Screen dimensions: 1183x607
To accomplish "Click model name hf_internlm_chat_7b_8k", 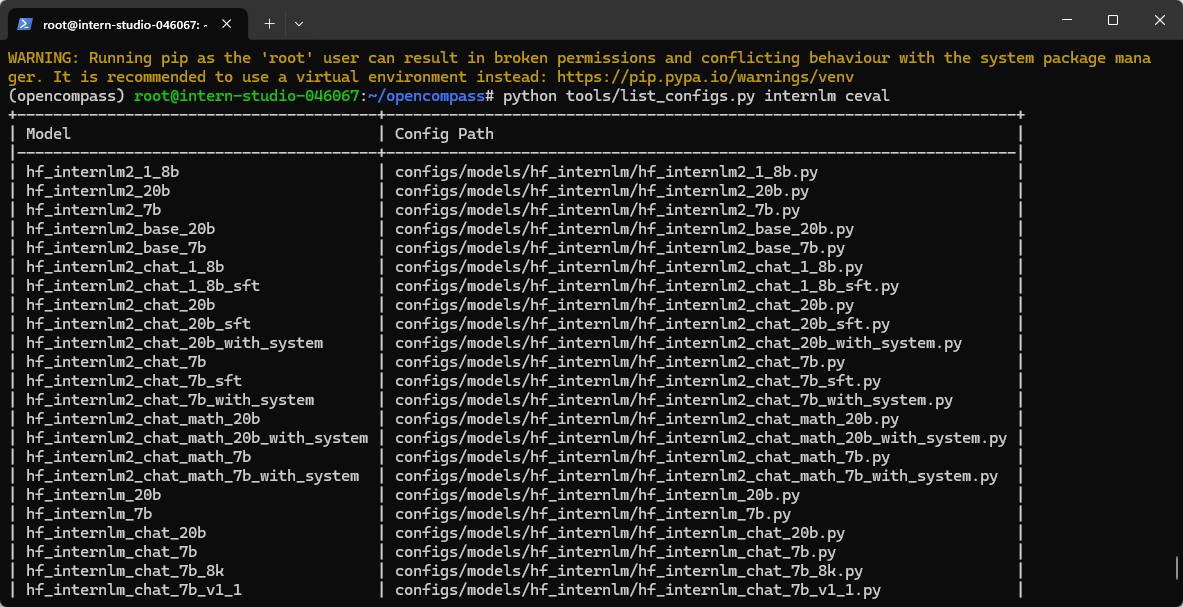I will point(125,571).
